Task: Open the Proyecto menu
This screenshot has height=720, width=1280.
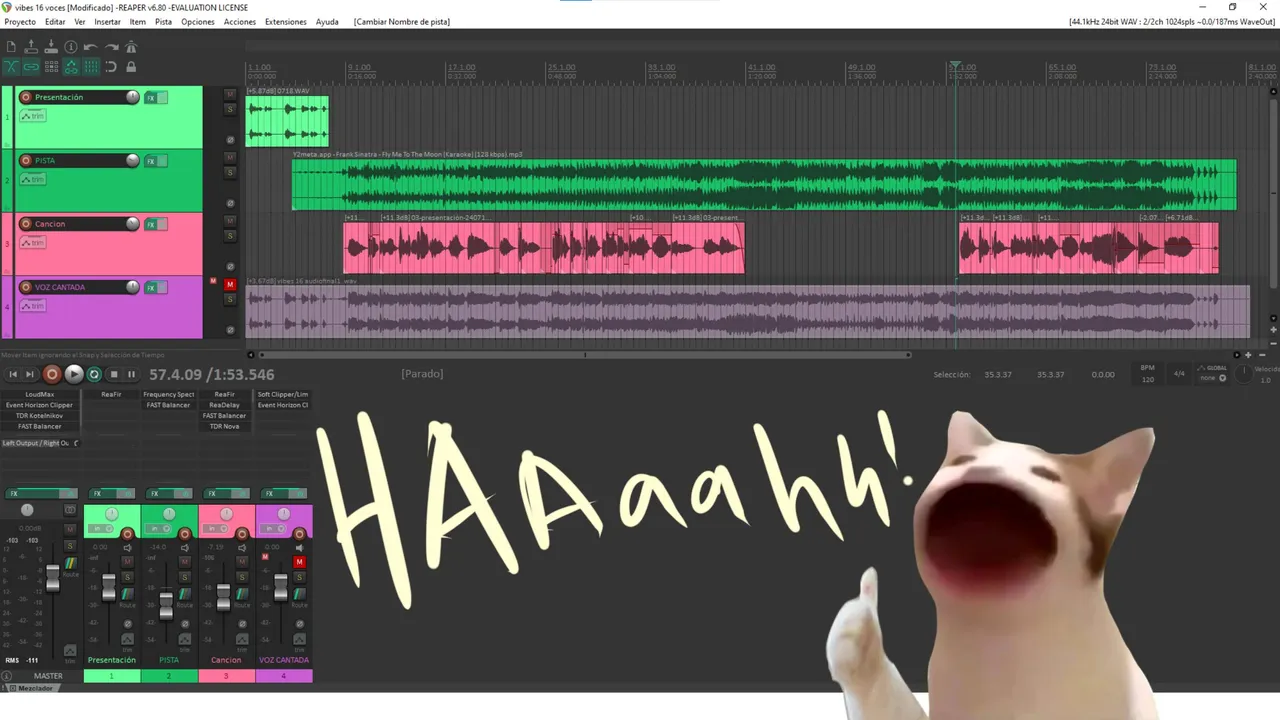Action: pos(20,22)
